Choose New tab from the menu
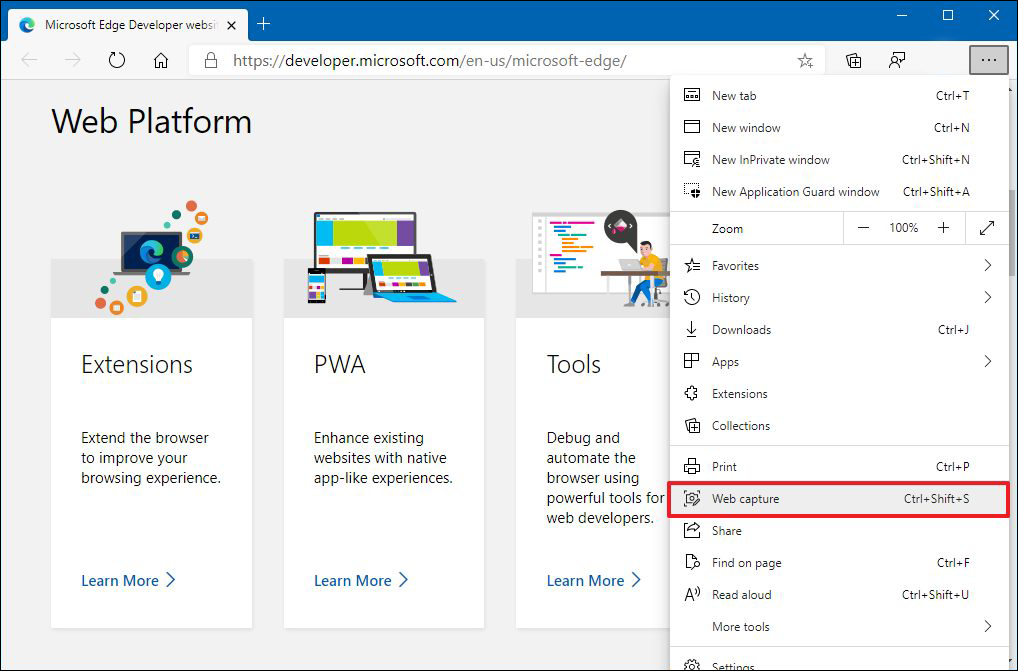The height and width of the screenshot is (671, 1018). click(839, 95)
